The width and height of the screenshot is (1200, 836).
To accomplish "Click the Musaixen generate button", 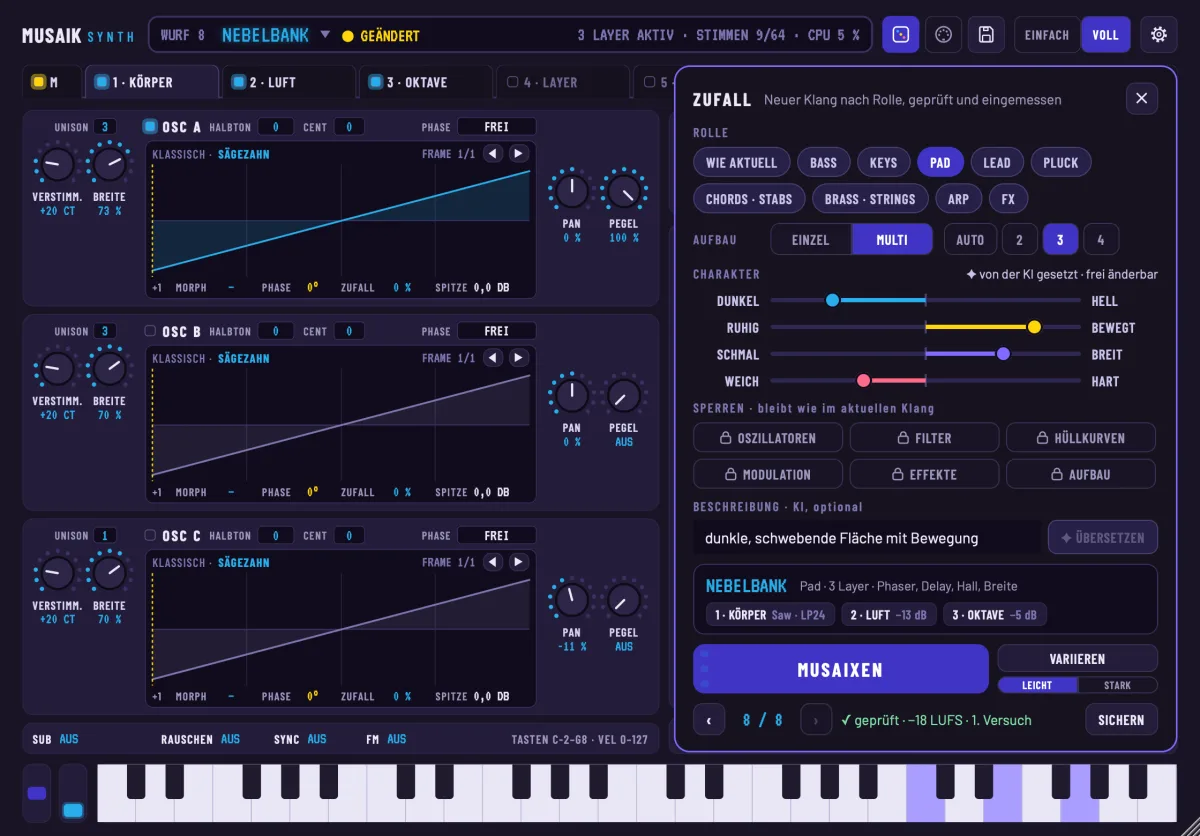I will 840,669.
